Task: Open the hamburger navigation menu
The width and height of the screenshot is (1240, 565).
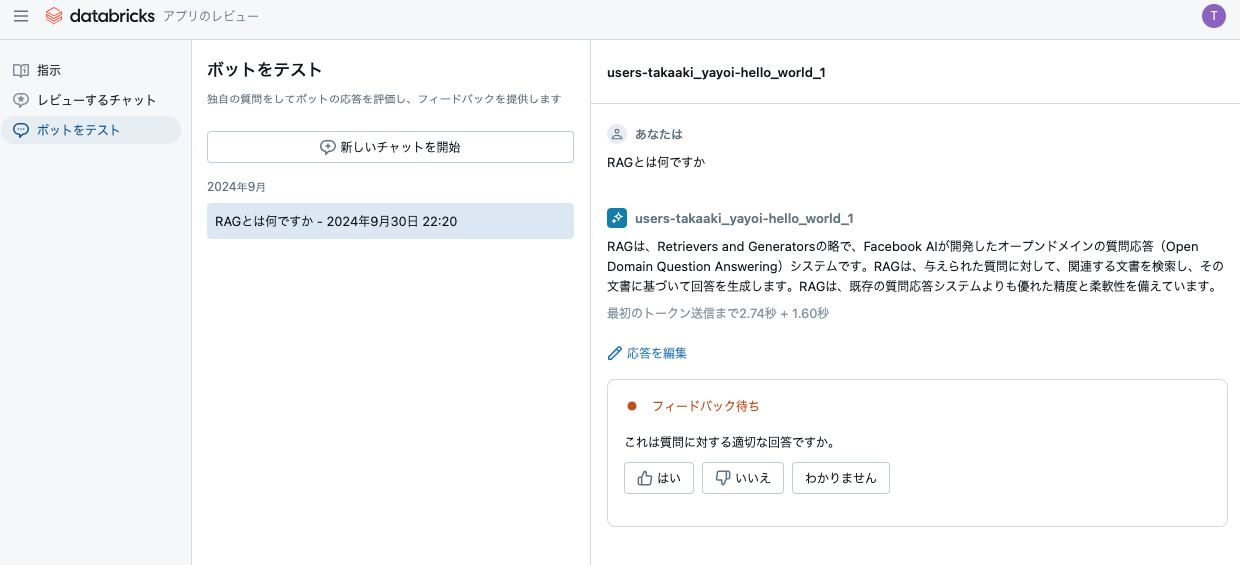Action: [21, 16]
